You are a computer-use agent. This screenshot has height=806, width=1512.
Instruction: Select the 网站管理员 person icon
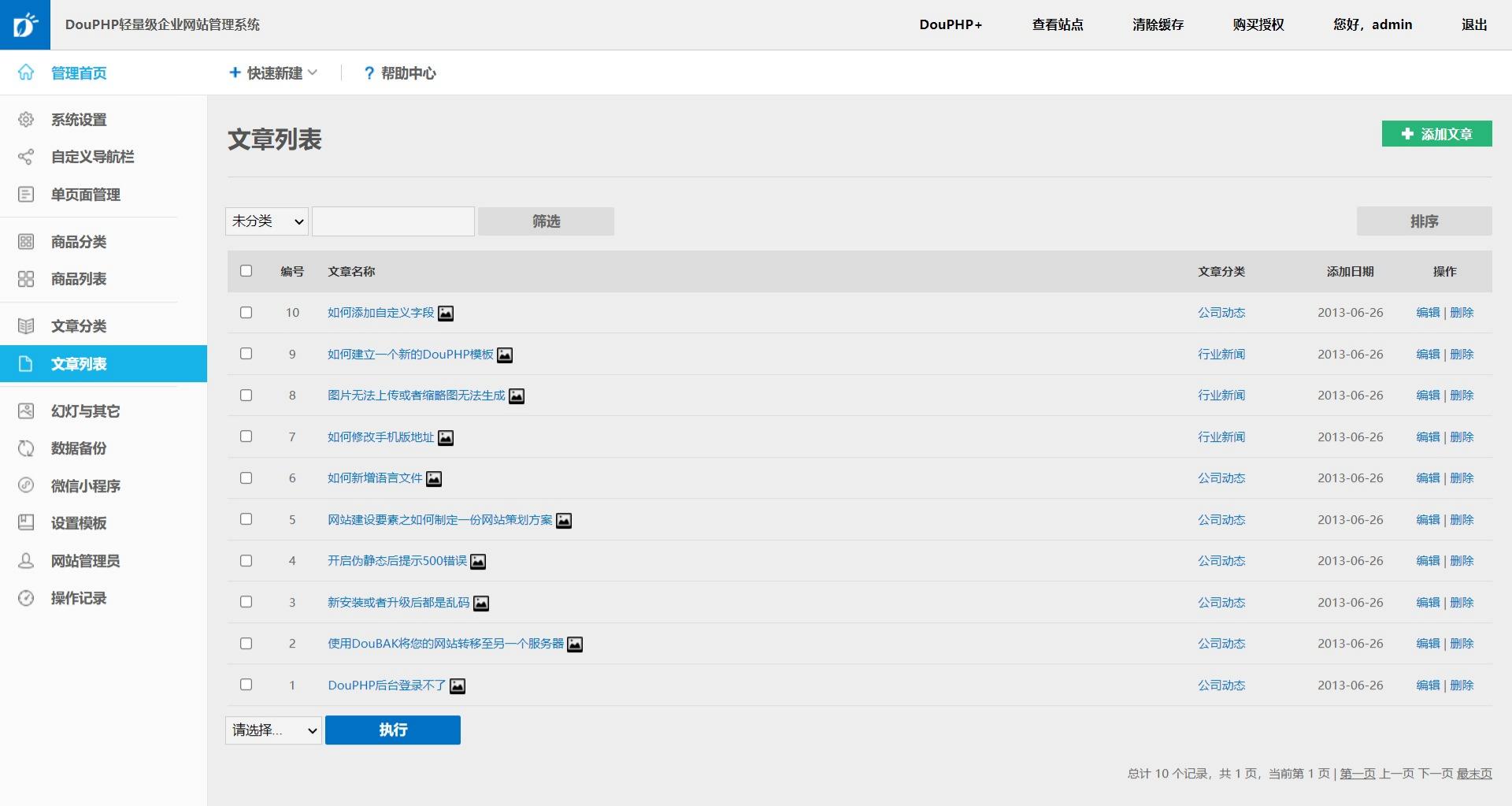[x=26, y=561]
